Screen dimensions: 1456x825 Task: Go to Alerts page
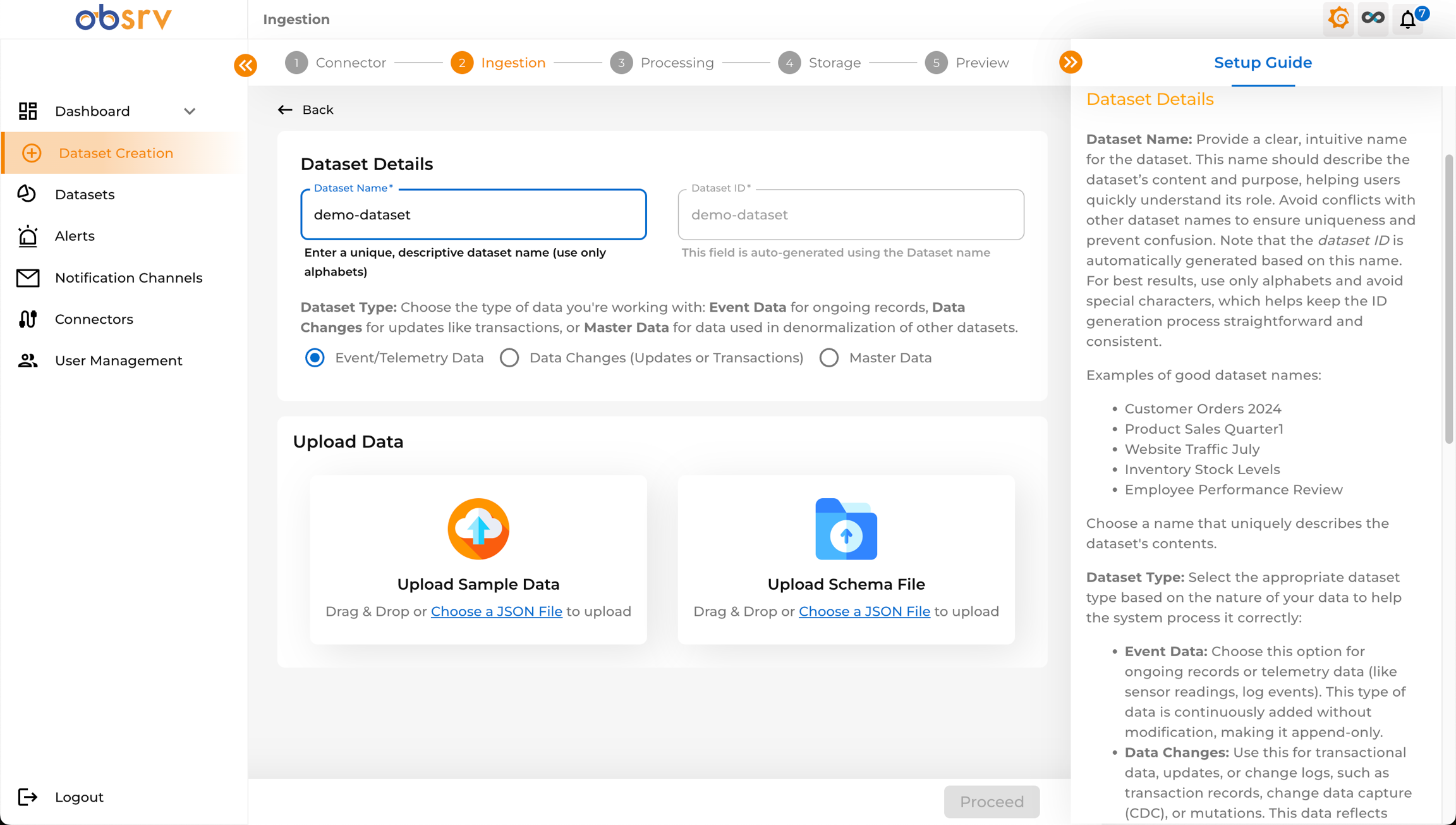point(124,236)
